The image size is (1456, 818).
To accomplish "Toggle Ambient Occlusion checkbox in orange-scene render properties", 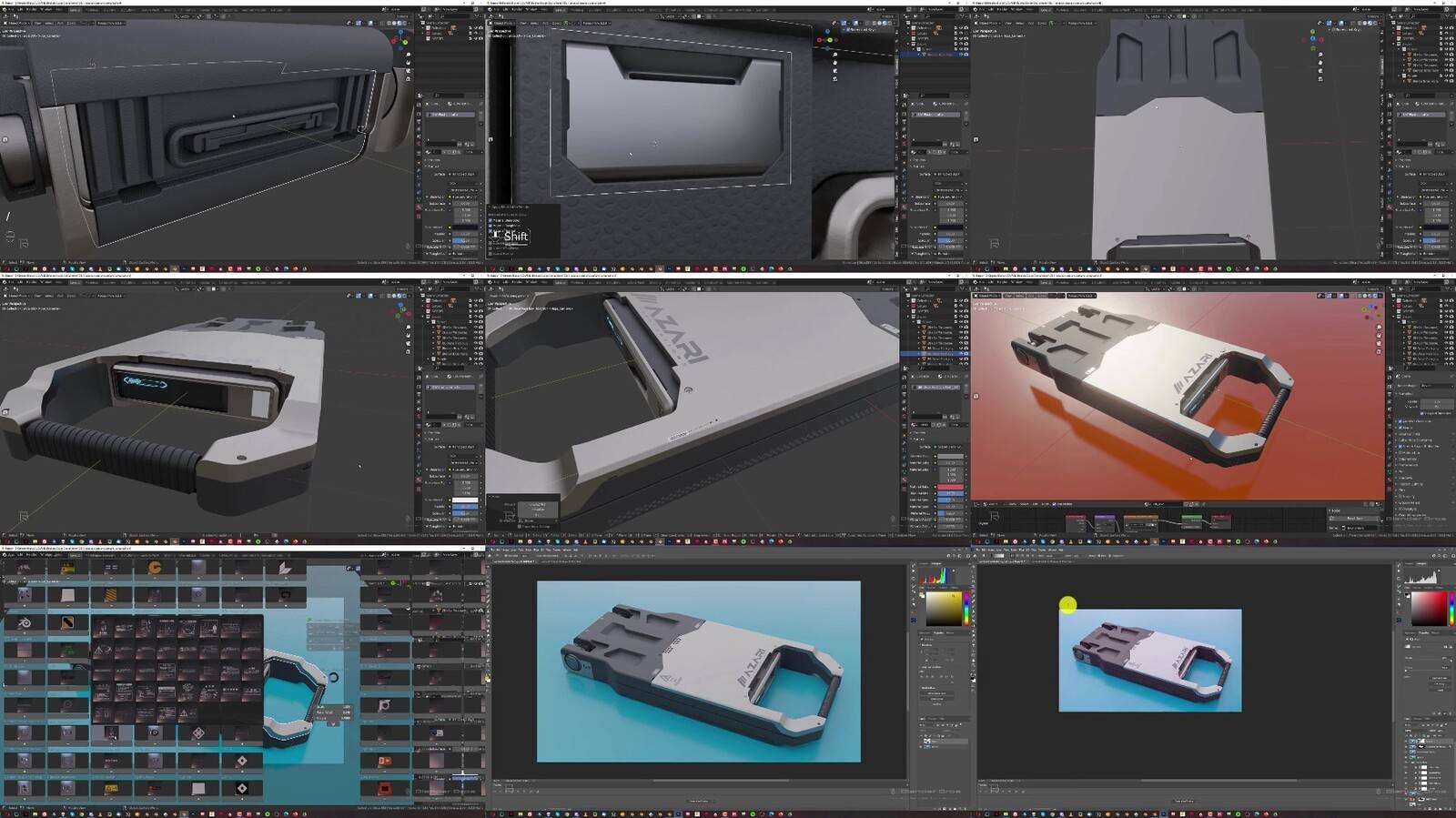I will pyautogui.click(x=1401, y=421).
